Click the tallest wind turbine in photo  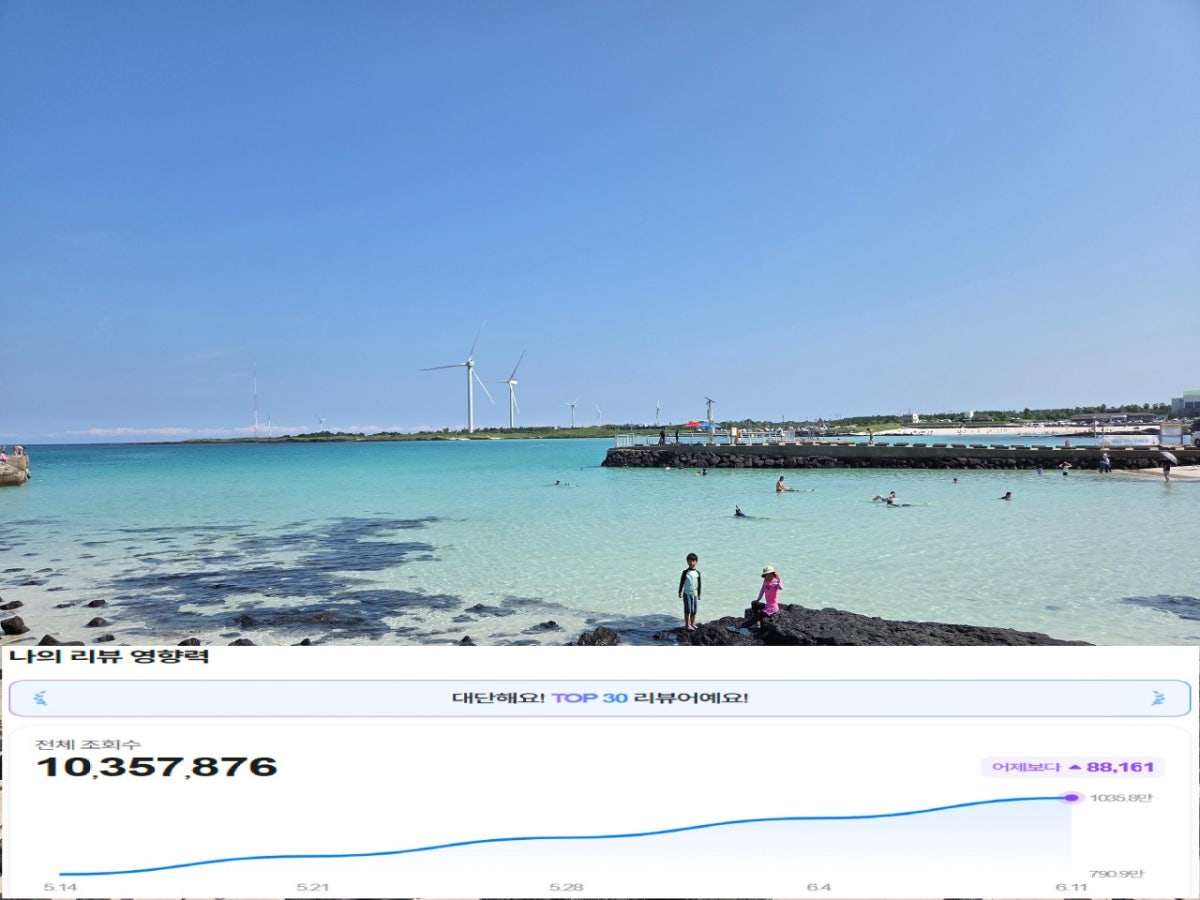468,378
